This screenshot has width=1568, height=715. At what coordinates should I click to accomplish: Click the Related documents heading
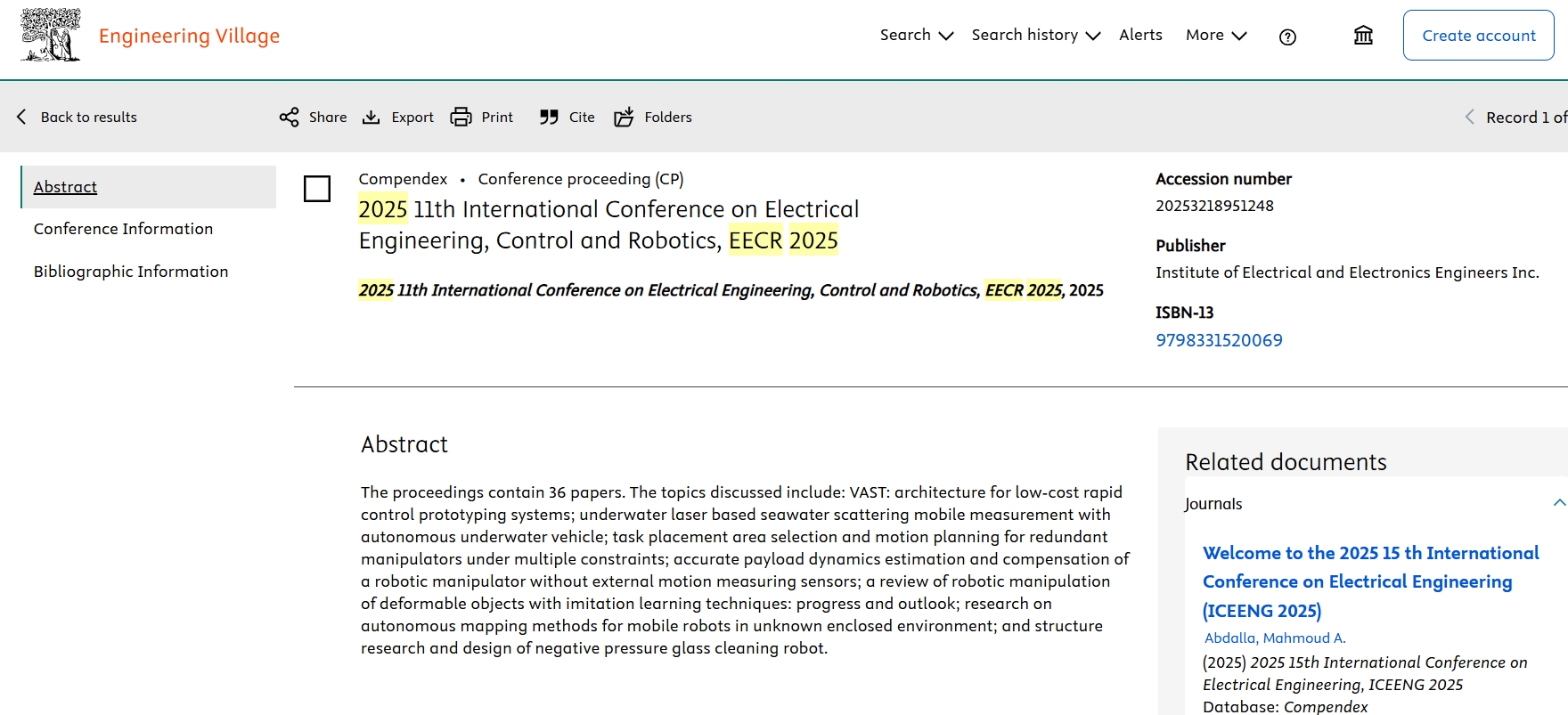pyautogui.click(x=1286, y=462)
